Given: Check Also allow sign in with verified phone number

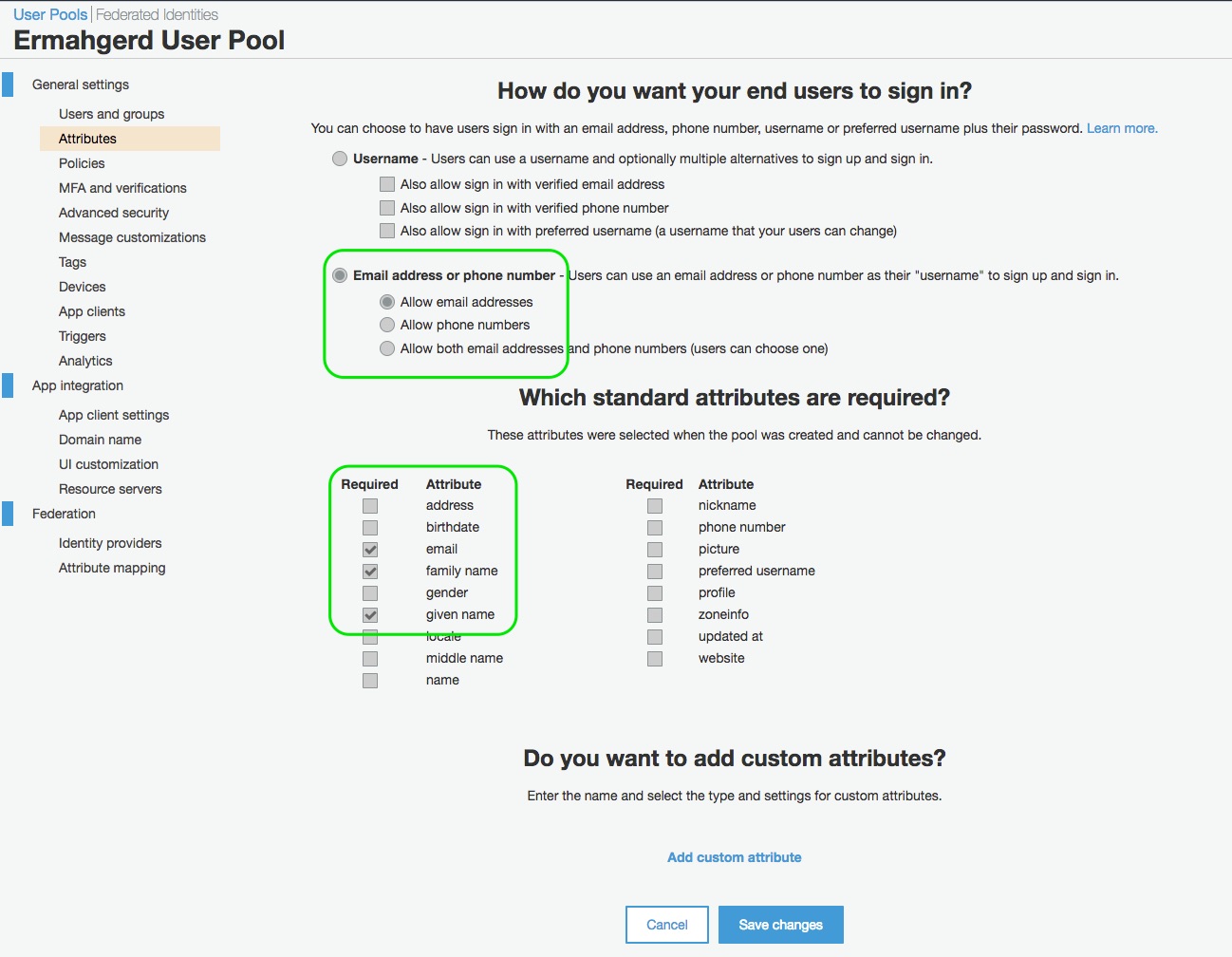Looking at the screenshot, I should [x=387, y=208].
